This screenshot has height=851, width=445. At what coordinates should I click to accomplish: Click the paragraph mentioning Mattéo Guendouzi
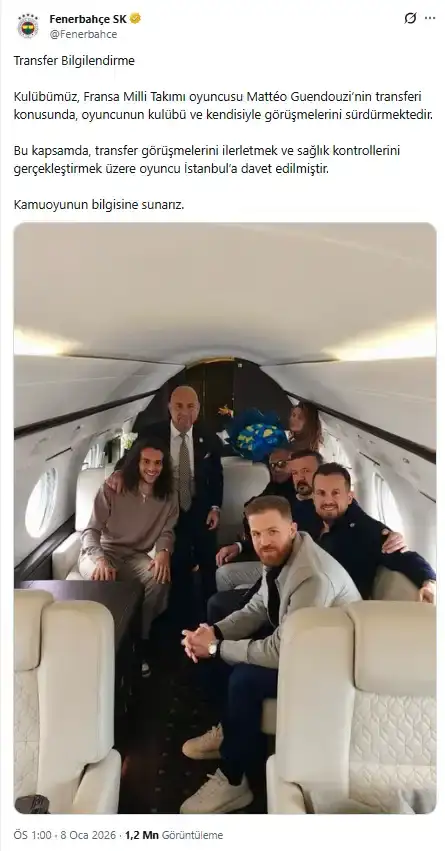(223, 106)
